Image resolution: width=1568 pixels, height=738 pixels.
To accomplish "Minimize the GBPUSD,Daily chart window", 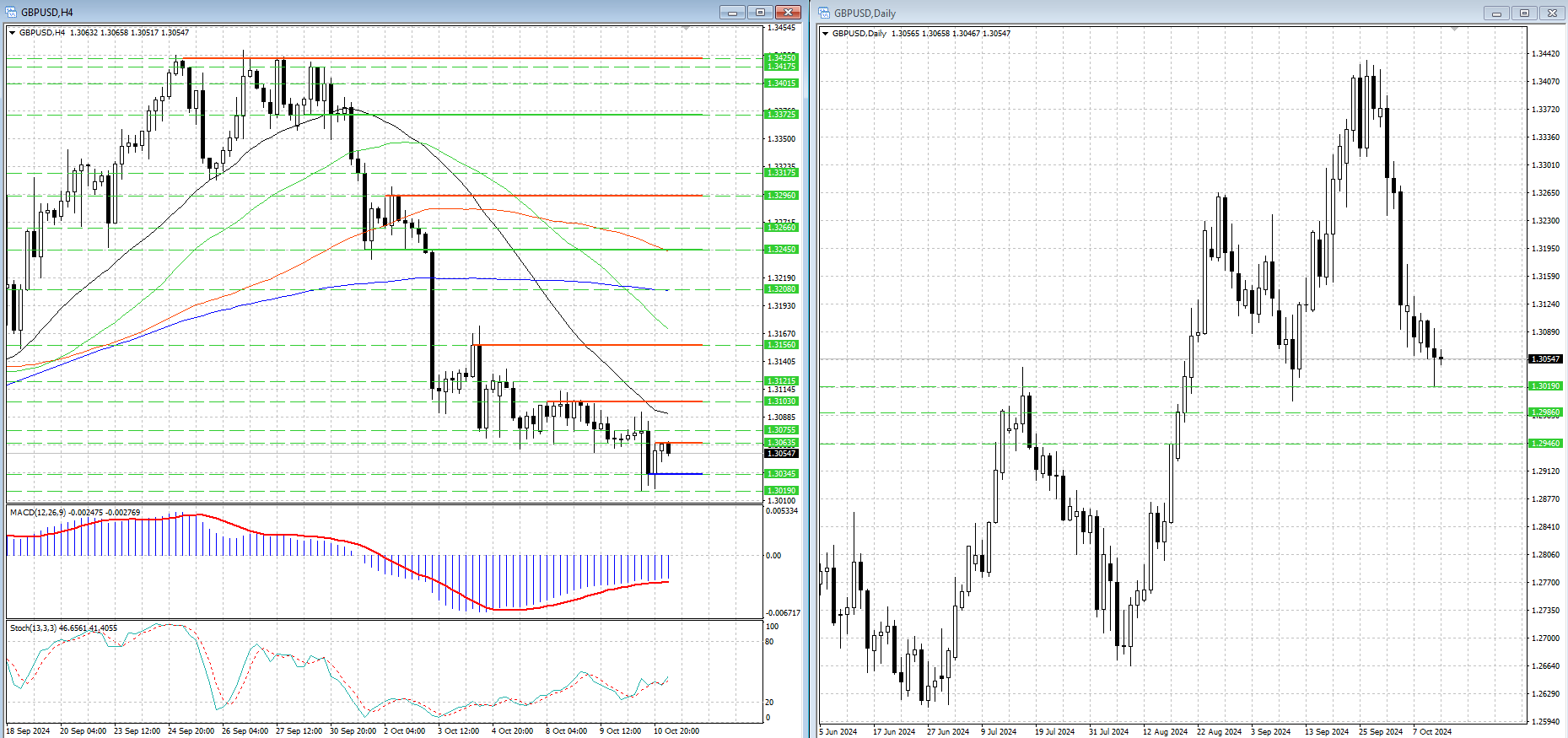I will coord(1497,13).
